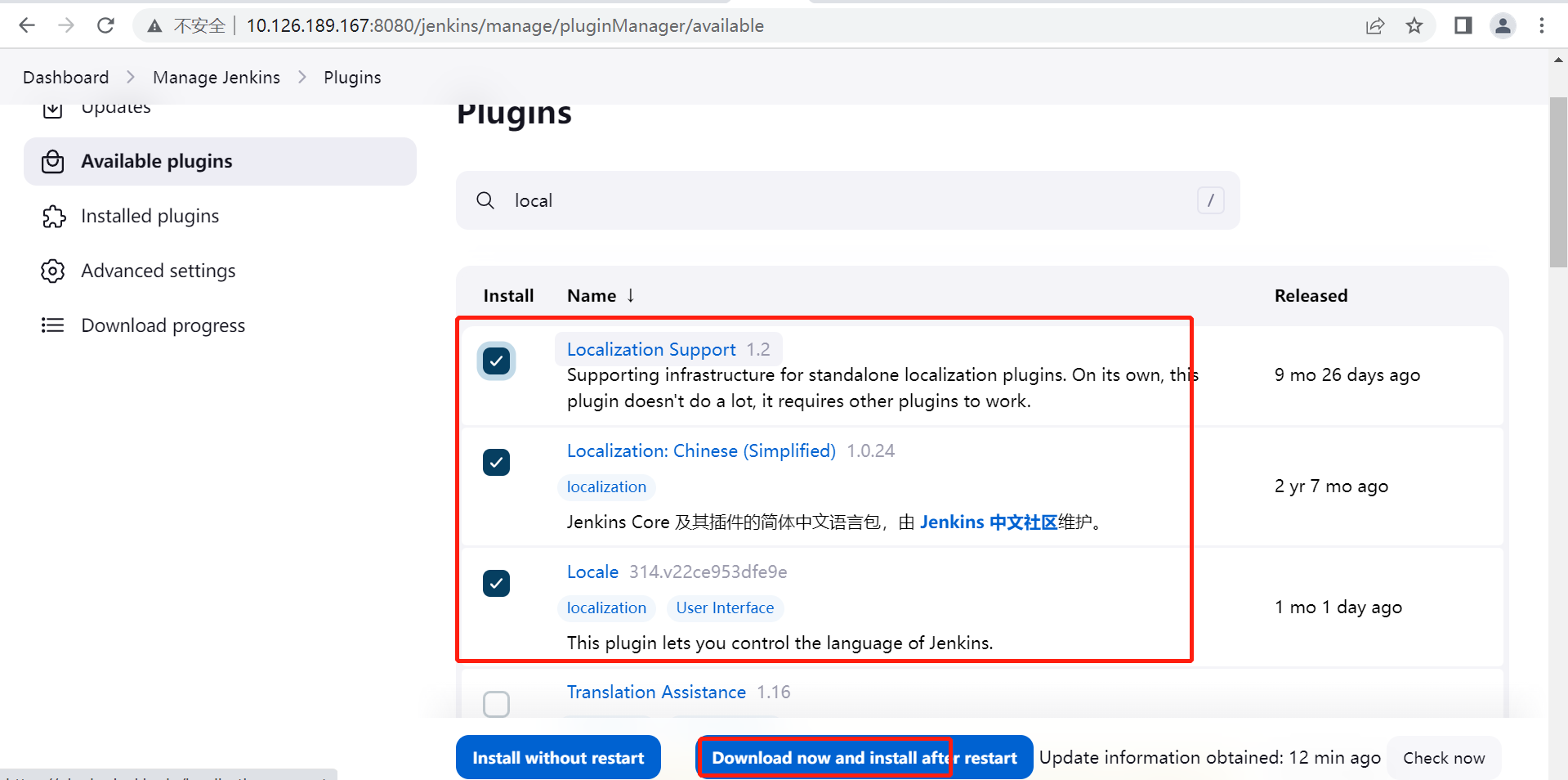
Task: Open the Plugins breadcrumb
Action: pos(352,77)
